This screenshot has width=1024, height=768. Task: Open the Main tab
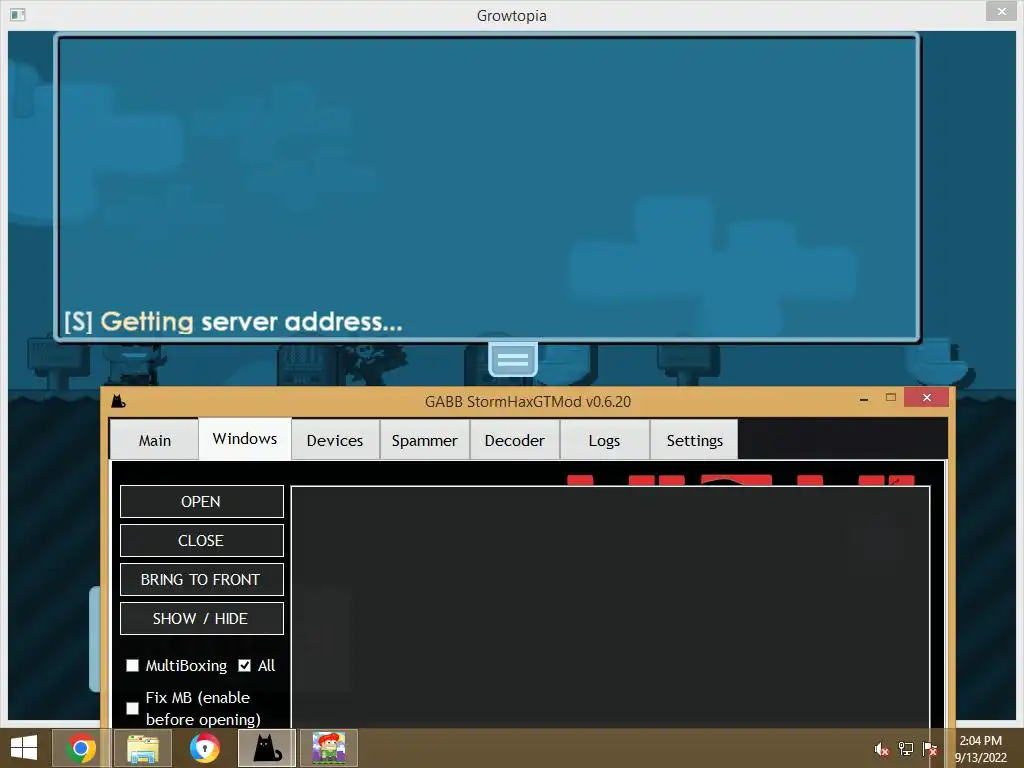[155, 440]
